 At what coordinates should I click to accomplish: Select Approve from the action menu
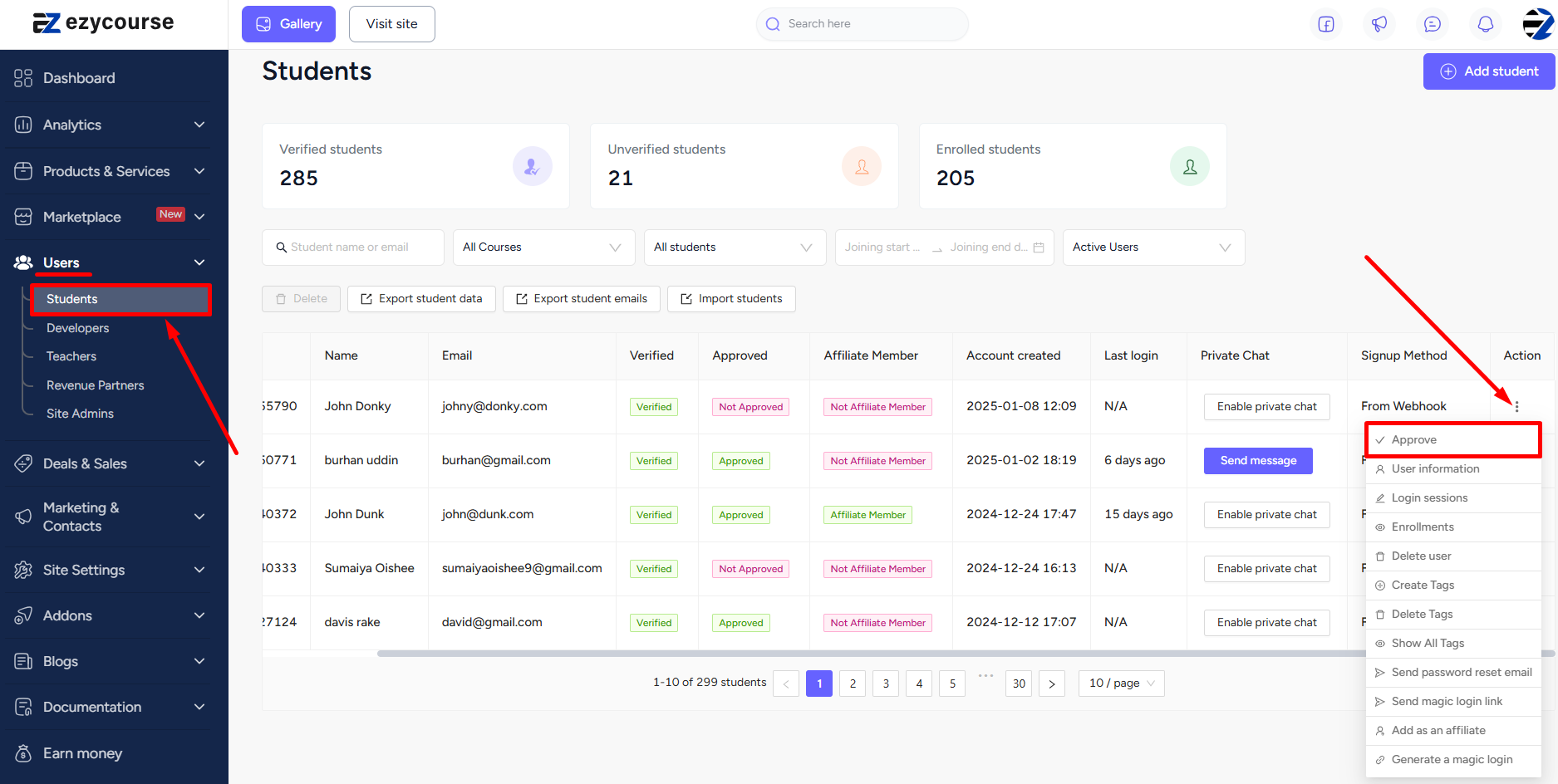point(1453,440)
